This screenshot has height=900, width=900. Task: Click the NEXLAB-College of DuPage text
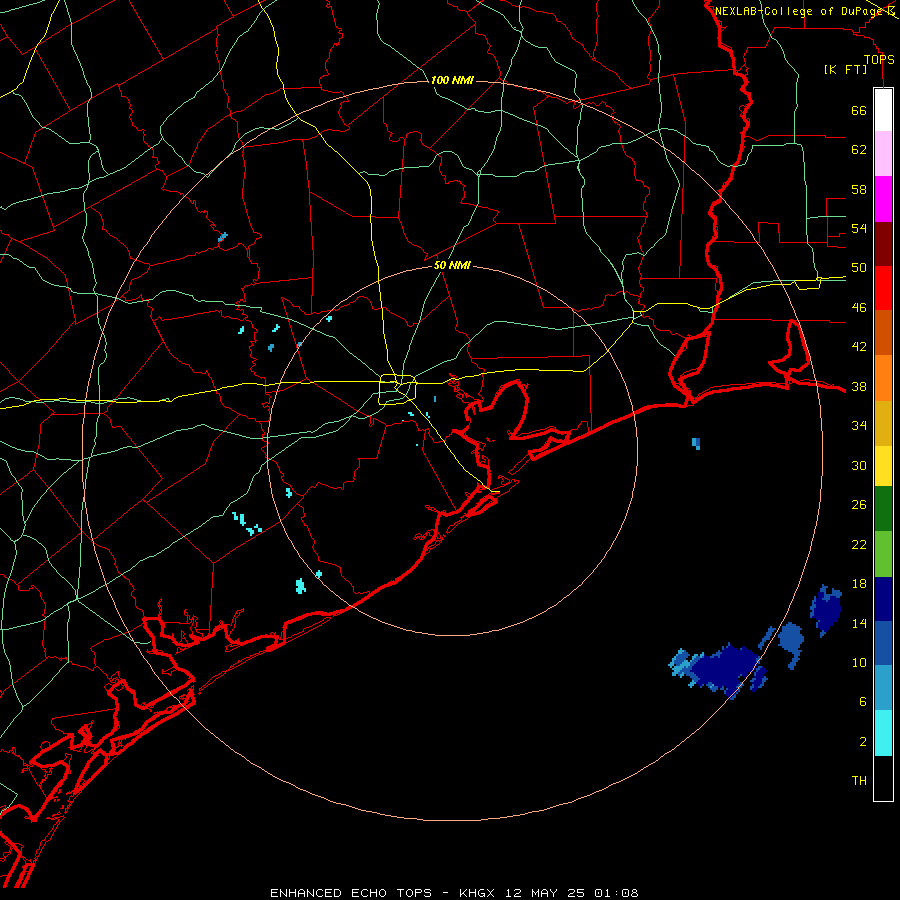tap(801, 11)
